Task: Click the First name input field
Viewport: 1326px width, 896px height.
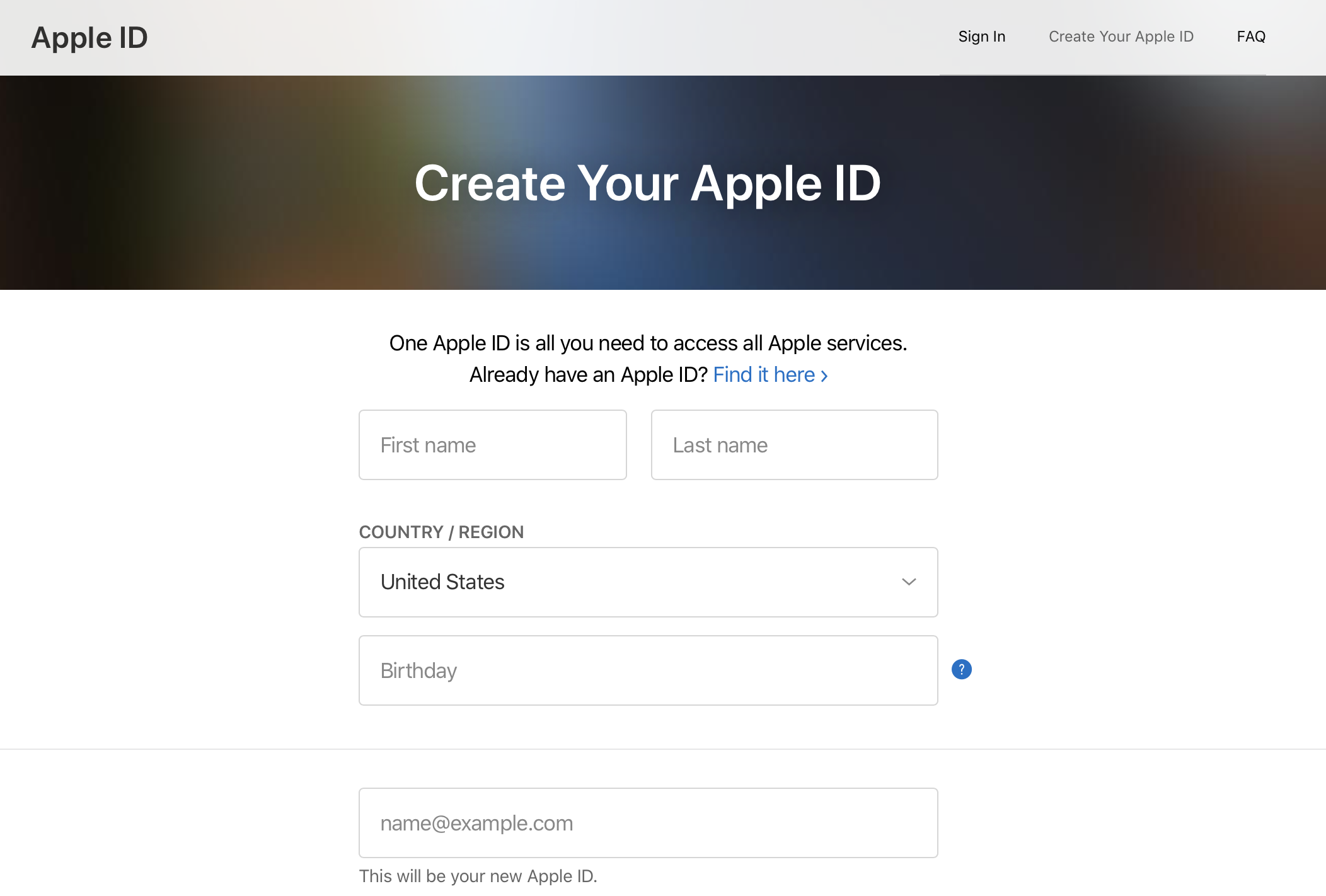Action: [492, 444]
